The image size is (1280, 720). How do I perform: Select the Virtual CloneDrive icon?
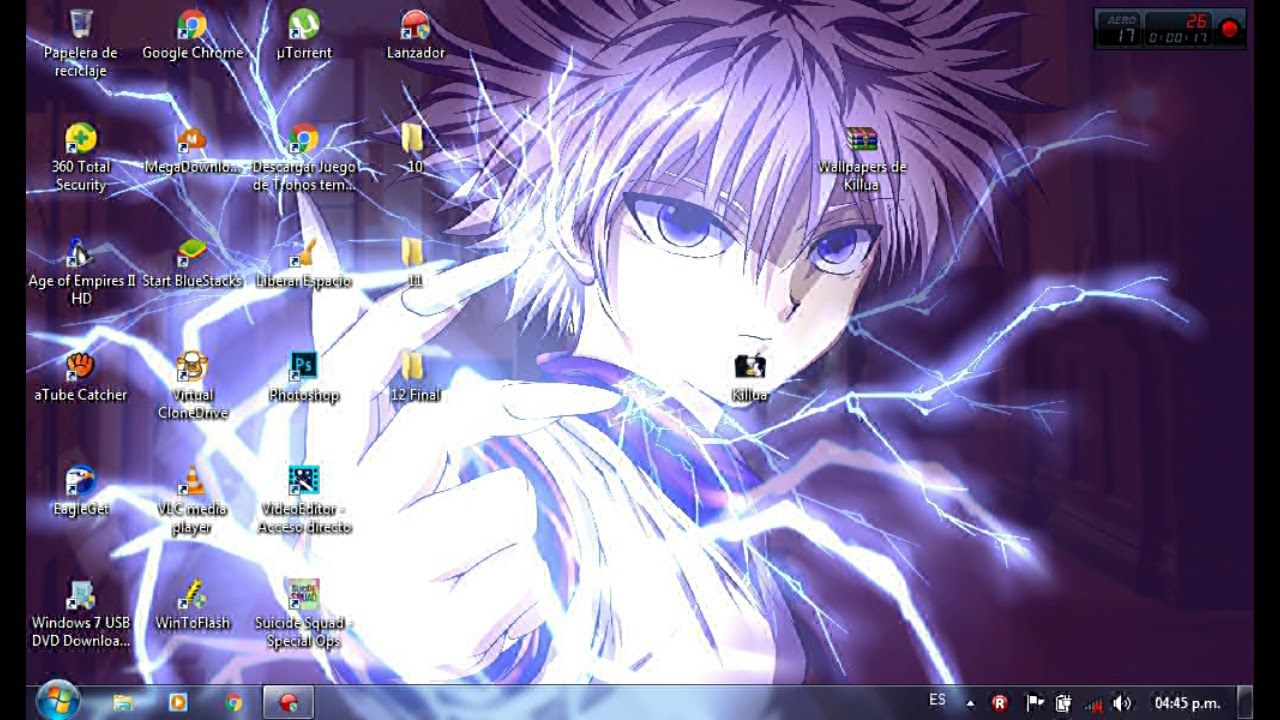[x=192, y=385]
